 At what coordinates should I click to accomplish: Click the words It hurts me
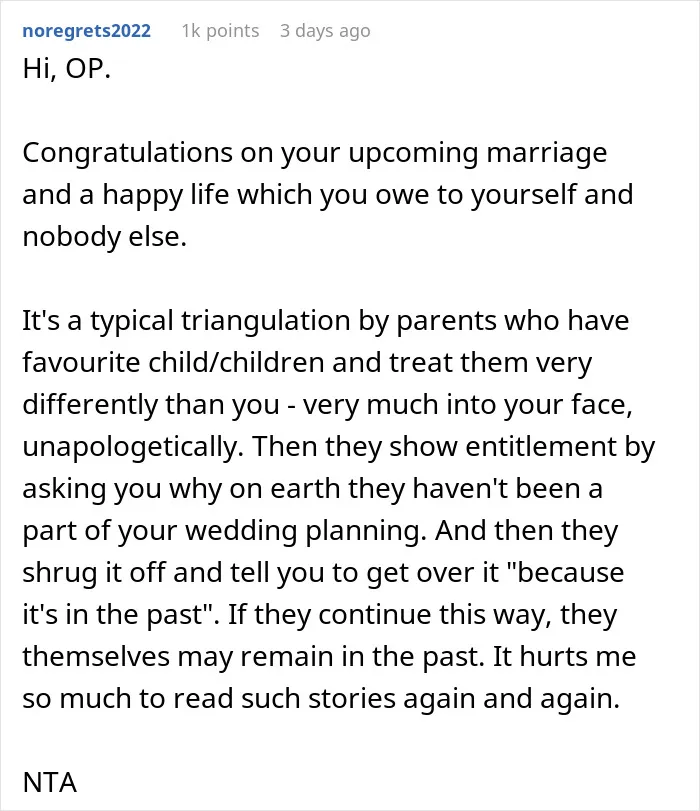(x=564, y=656)
